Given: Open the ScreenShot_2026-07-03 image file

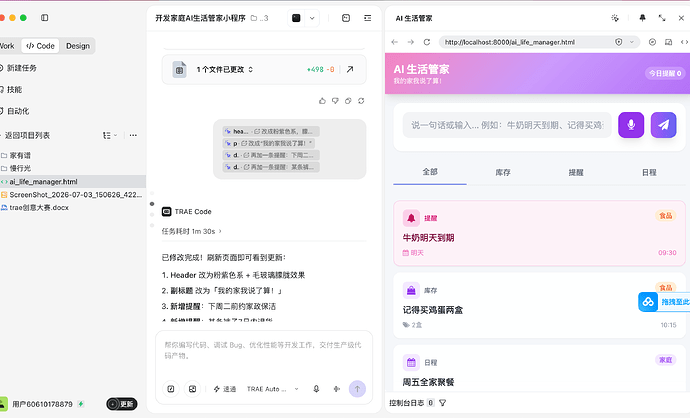Looking at the screenshot, I should point(73,194).
